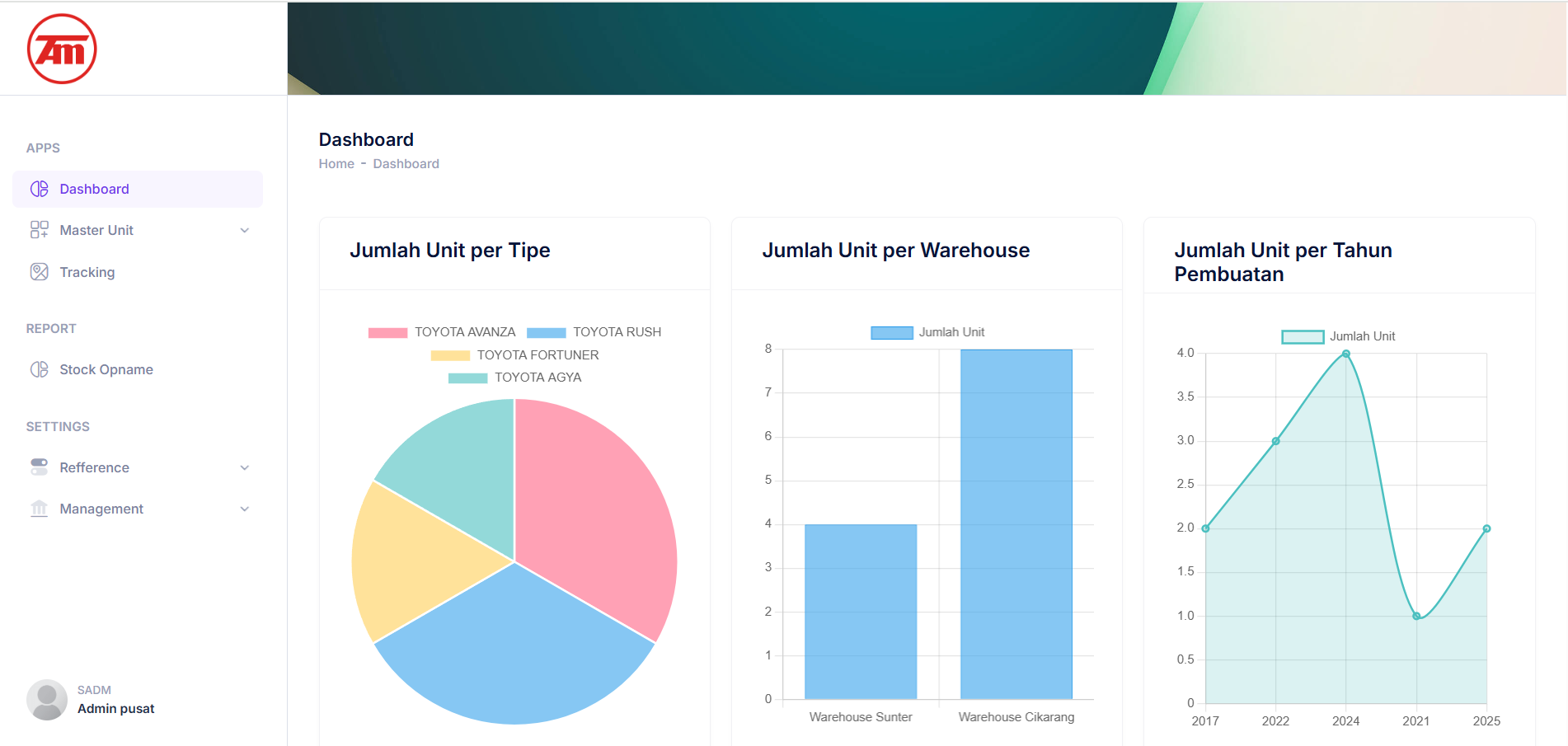Go to the Tracking page
This screenshot has height=746, width=1568.
tap(138, 272)
